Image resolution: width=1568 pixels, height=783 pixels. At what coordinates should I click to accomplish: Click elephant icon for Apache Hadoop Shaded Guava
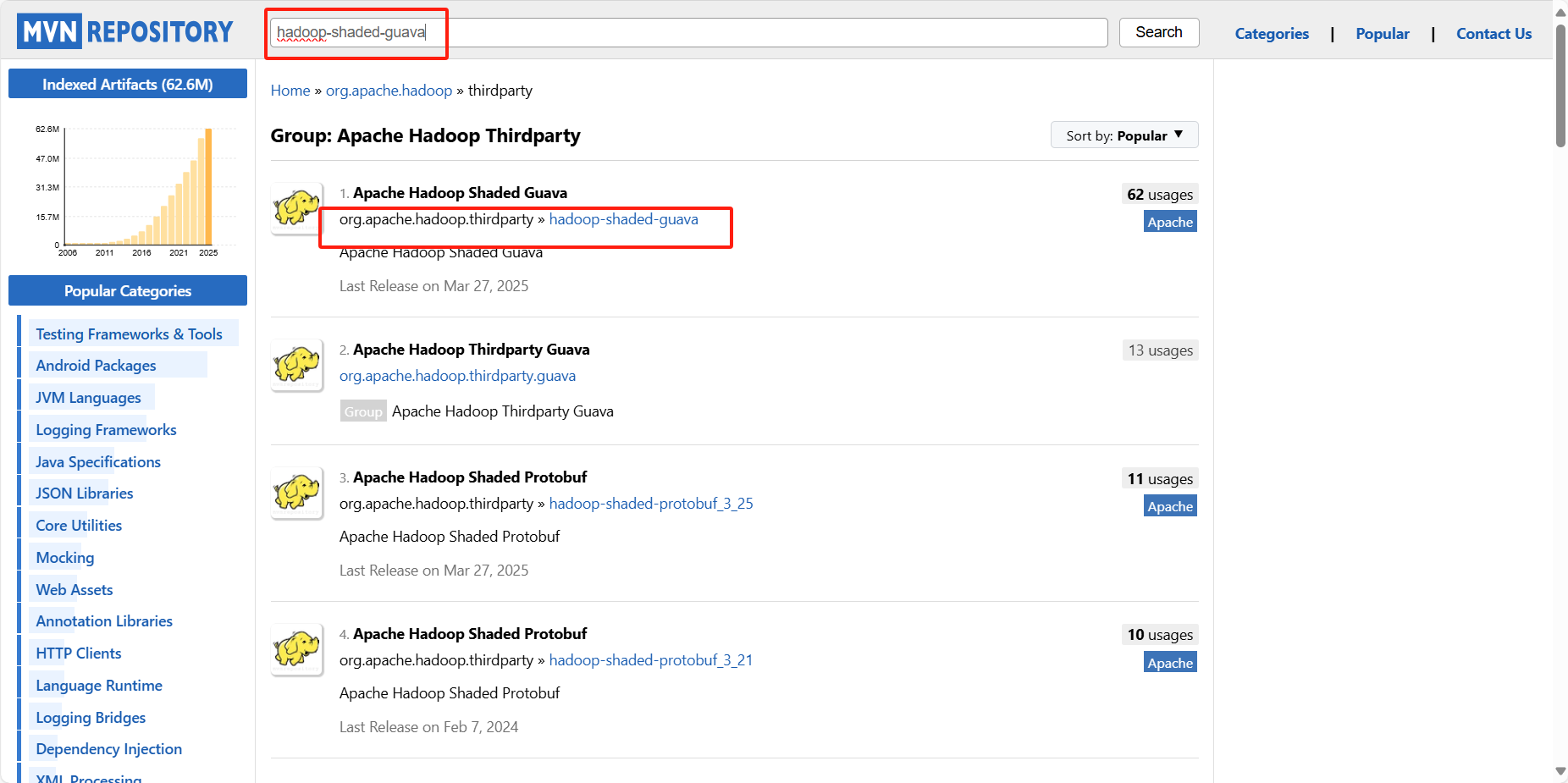[297, 208]
